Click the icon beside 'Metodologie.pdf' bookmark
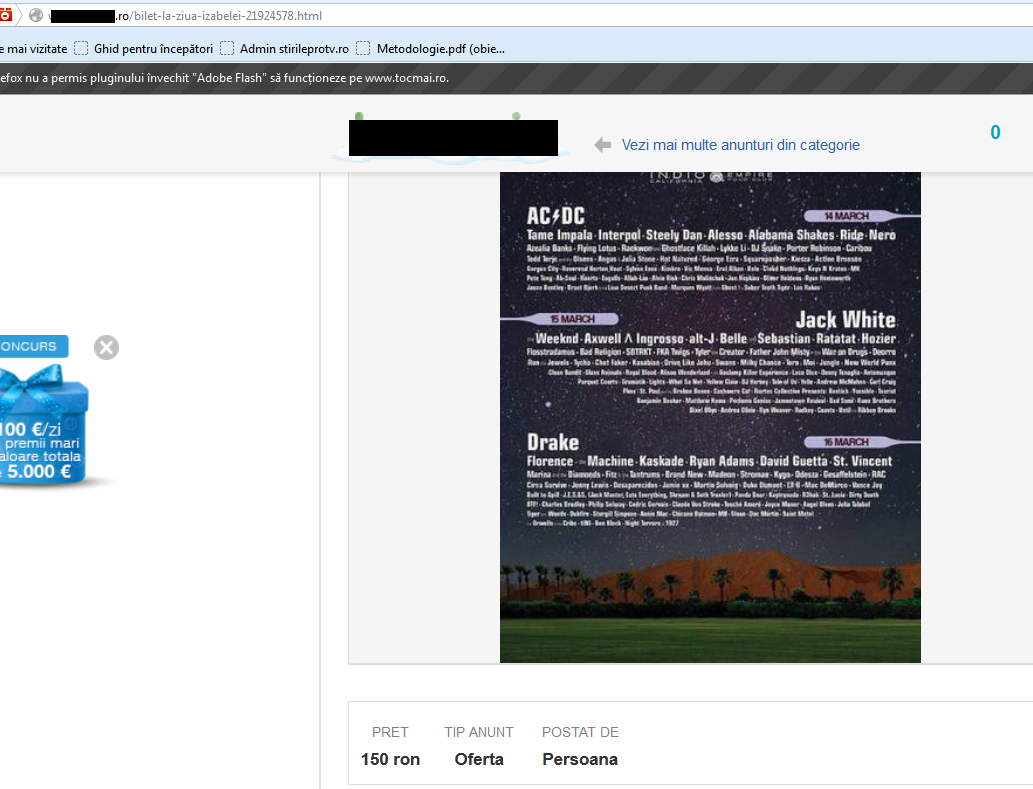This screenshot has height=789, width=1033. coord(363,48)
